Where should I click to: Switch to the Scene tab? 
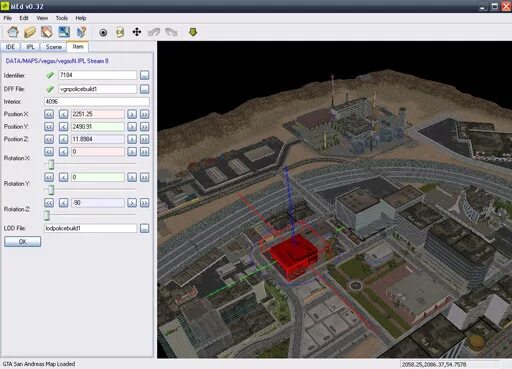click(x=54, y=47)
